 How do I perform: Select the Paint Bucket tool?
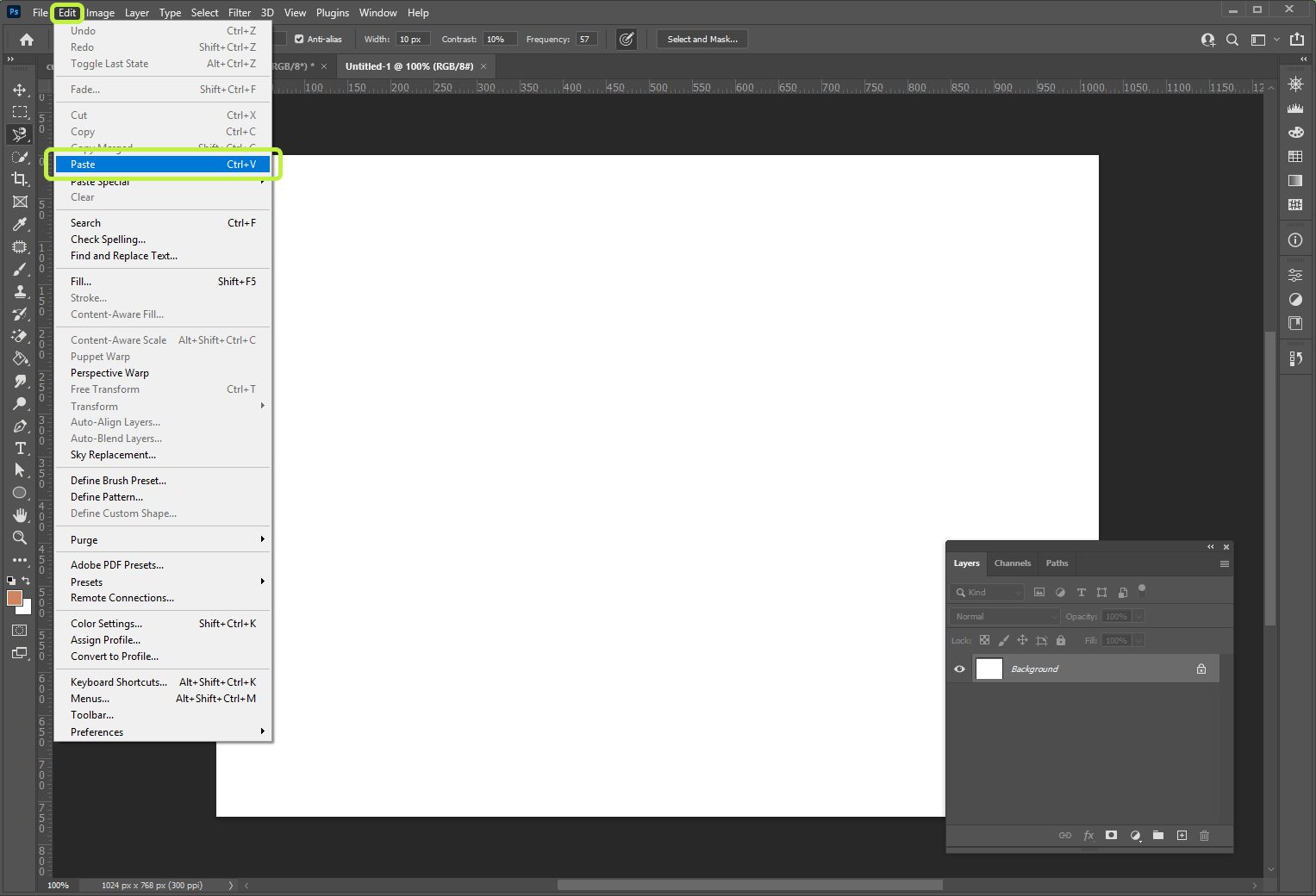point(20,358)
